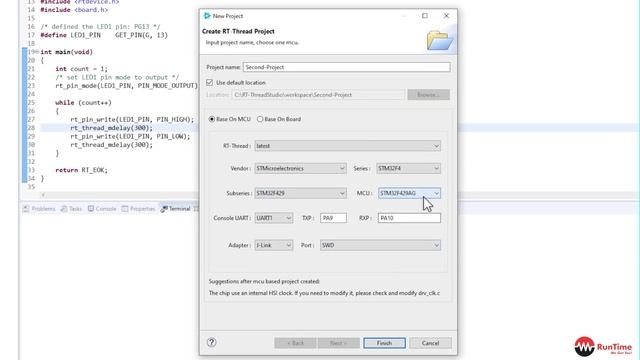Click the rt_pin_write PIN_LOW code line
Screen dimensions: 640x360
pyautogui.click(x=130, y=136)
